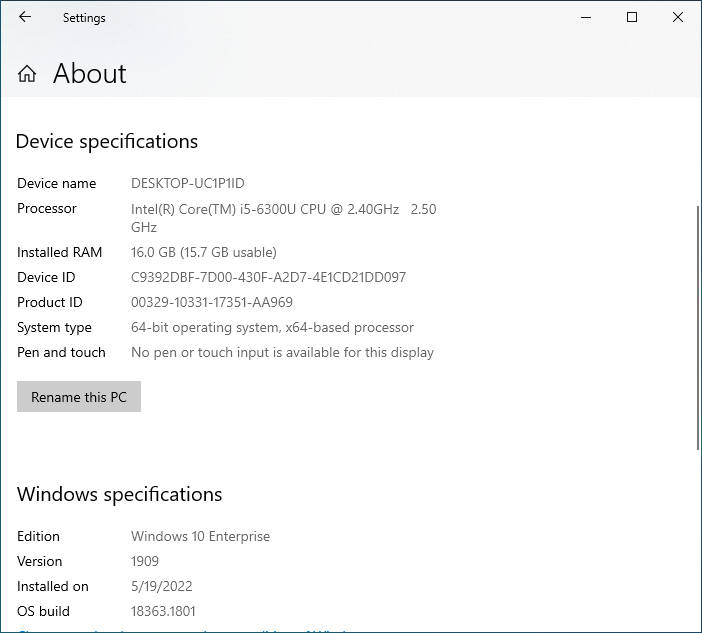
Task: Click the back arrow in Settings
Action: (x=25, y=17)
